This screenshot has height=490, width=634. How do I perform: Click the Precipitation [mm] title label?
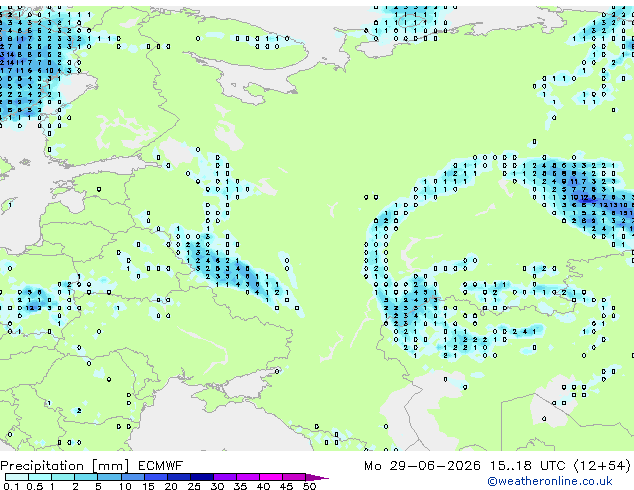65,466
